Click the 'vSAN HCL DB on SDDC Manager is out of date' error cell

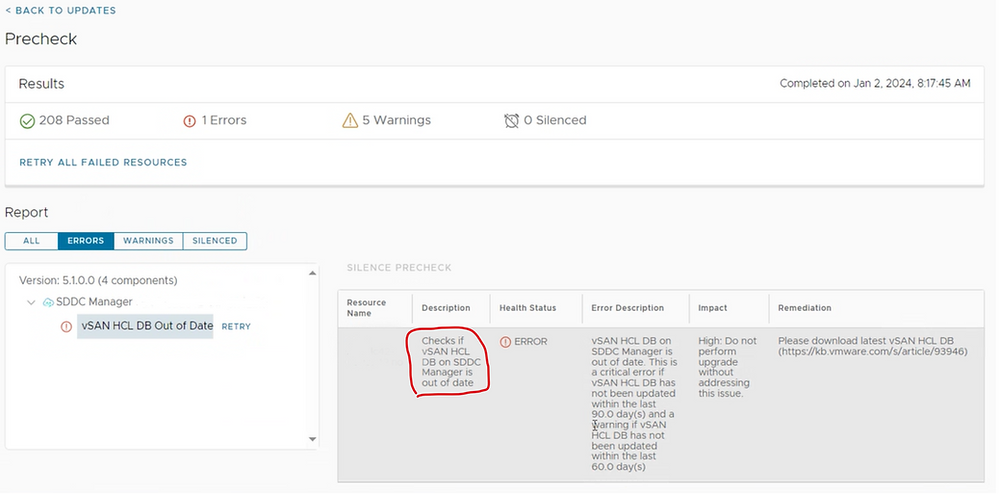tap(633, 403)
